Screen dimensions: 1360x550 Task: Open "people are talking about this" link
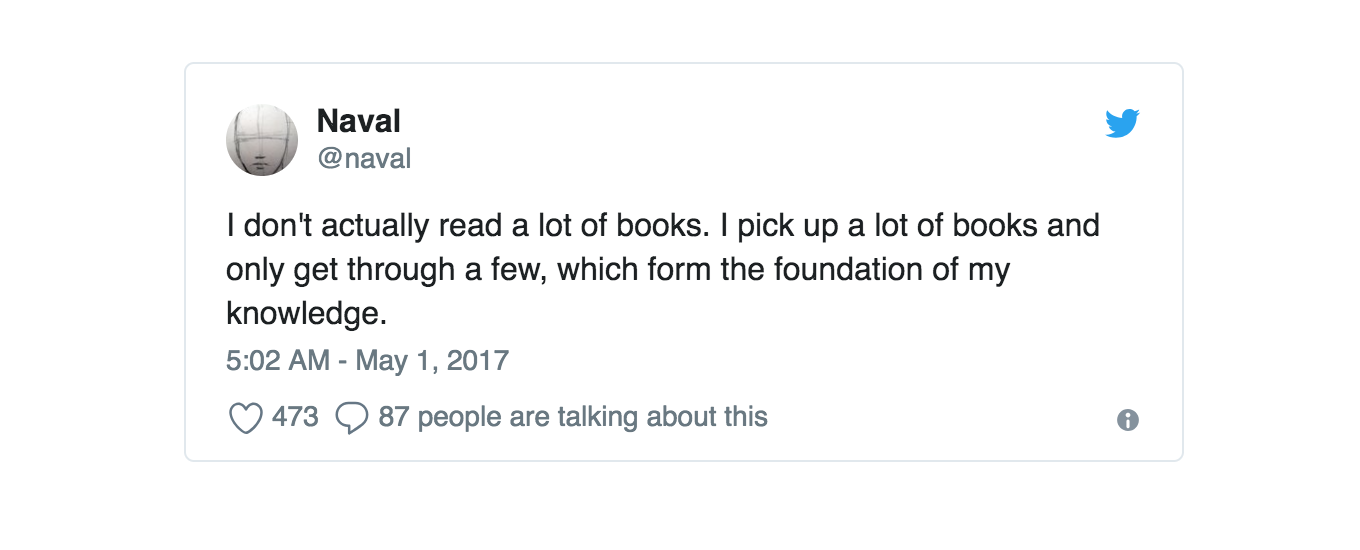point(592,416)
